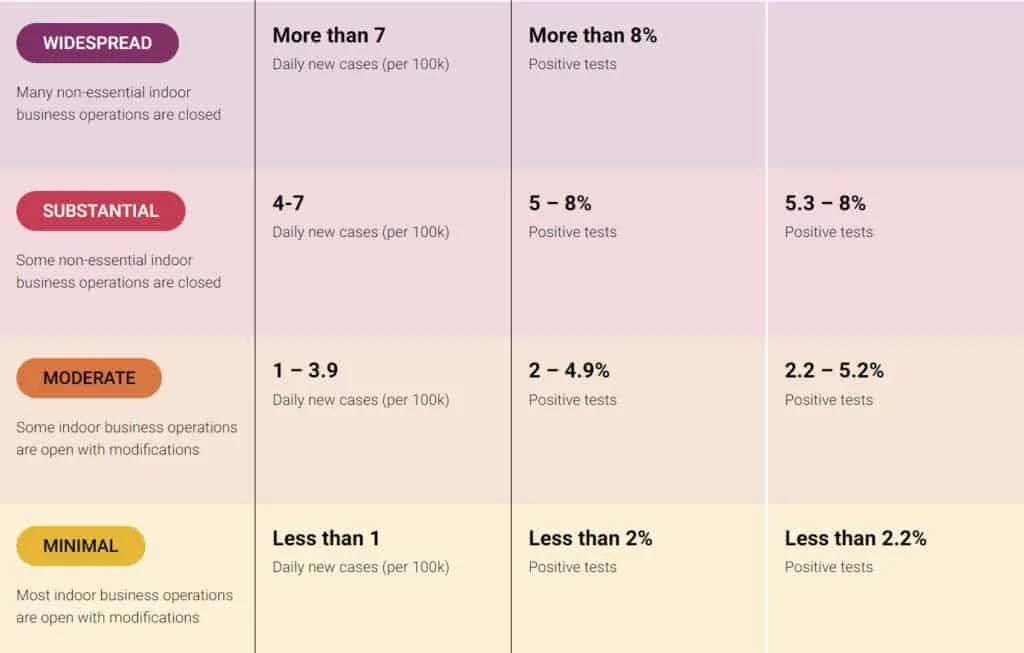
Task: Select the orange MODERATE tier badge
Action: tap(89, 378)
